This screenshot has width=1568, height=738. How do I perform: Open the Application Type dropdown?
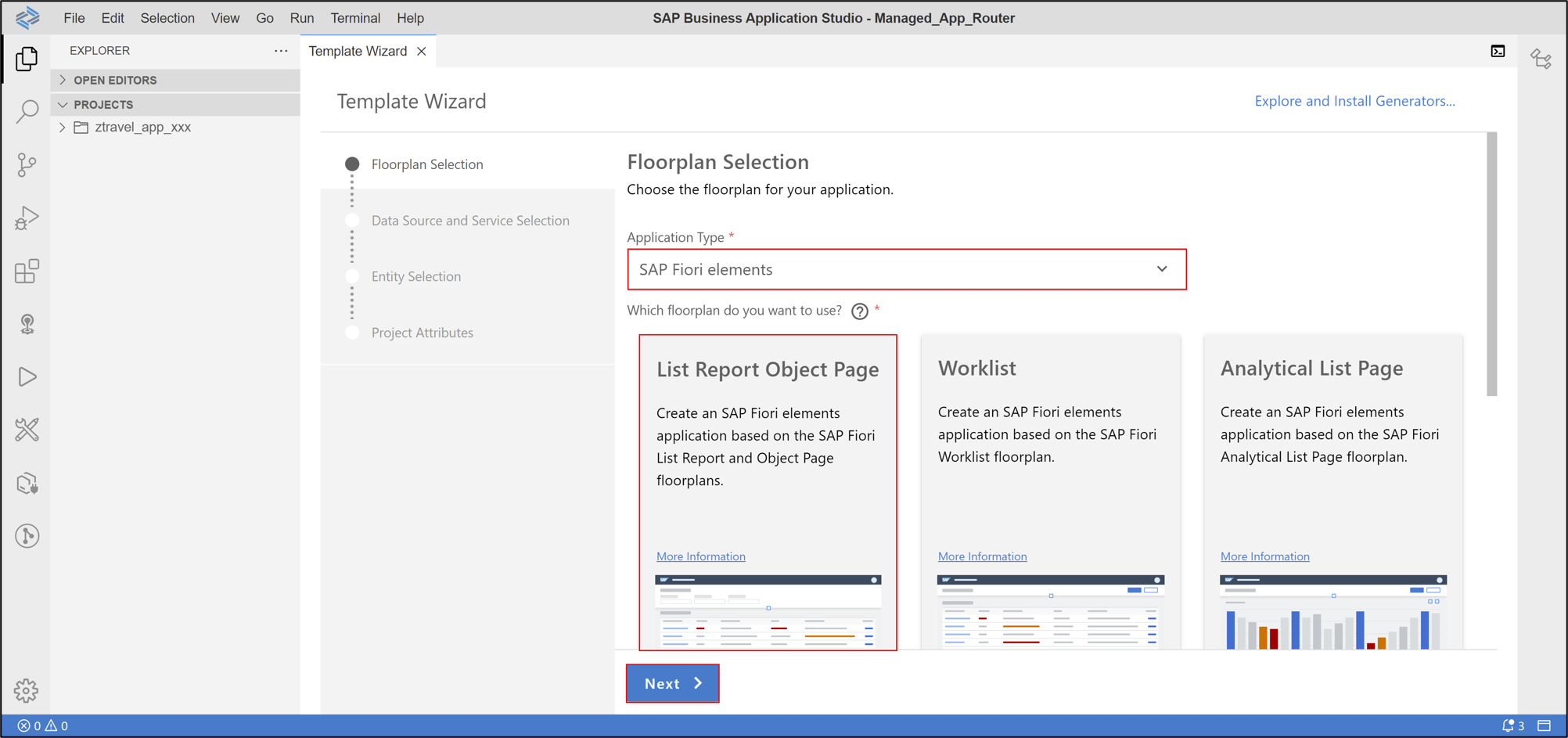click(907, 269)
